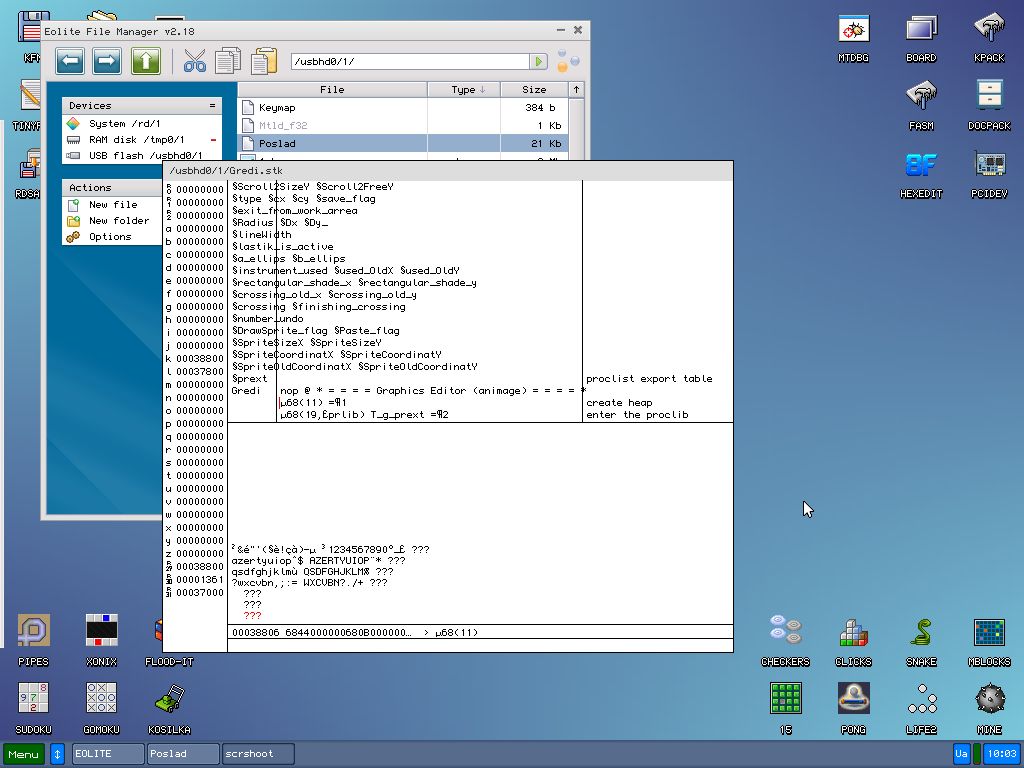Switch to the scrshoot task on taskbar

click(x=250, y=754)
